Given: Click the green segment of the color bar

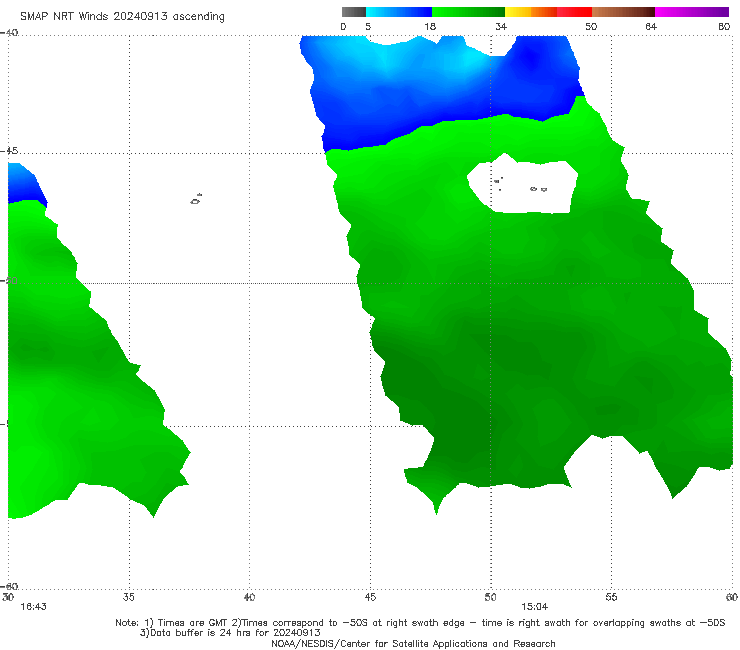Looking at the screenshot, I should 468,12.
